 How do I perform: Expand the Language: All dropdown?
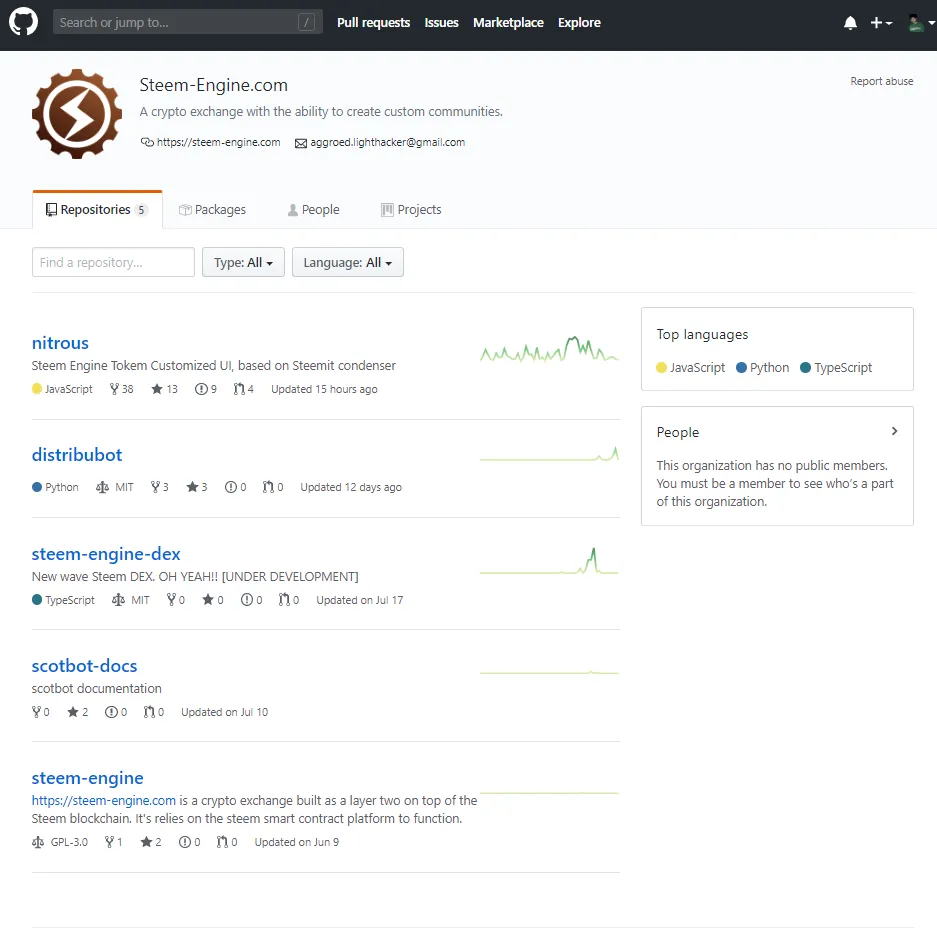[348, 262]
